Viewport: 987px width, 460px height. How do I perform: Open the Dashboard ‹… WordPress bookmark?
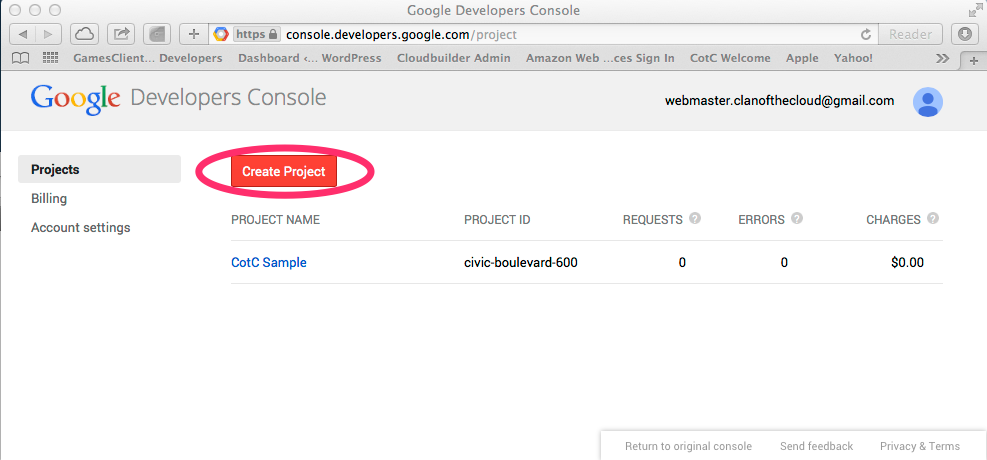click(310, 58)
